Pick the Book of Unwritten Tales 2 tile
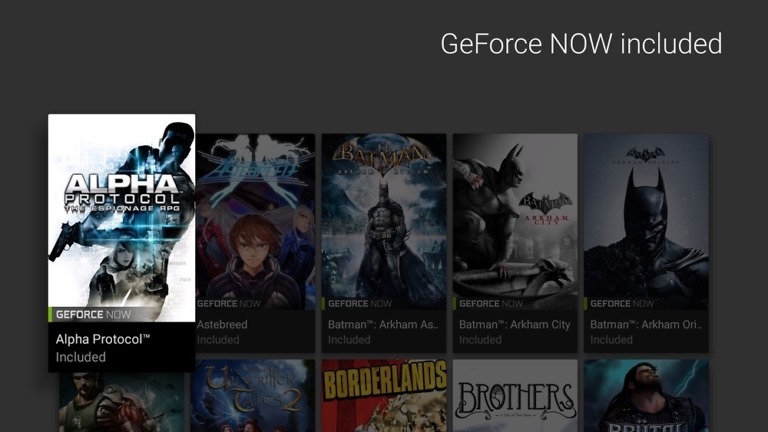Viewport: 768px width, 432px height. (255, 395)
